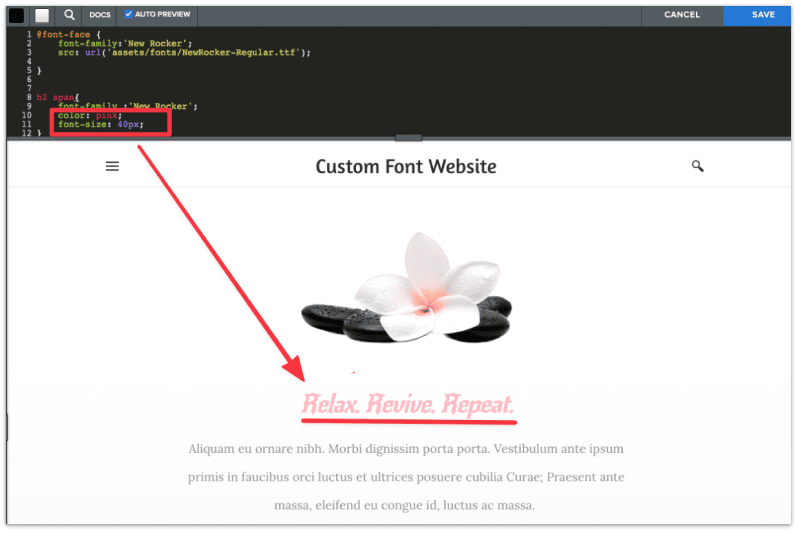Select the dark editor theme swatch

pyautogui.click(x=17, y=15)
